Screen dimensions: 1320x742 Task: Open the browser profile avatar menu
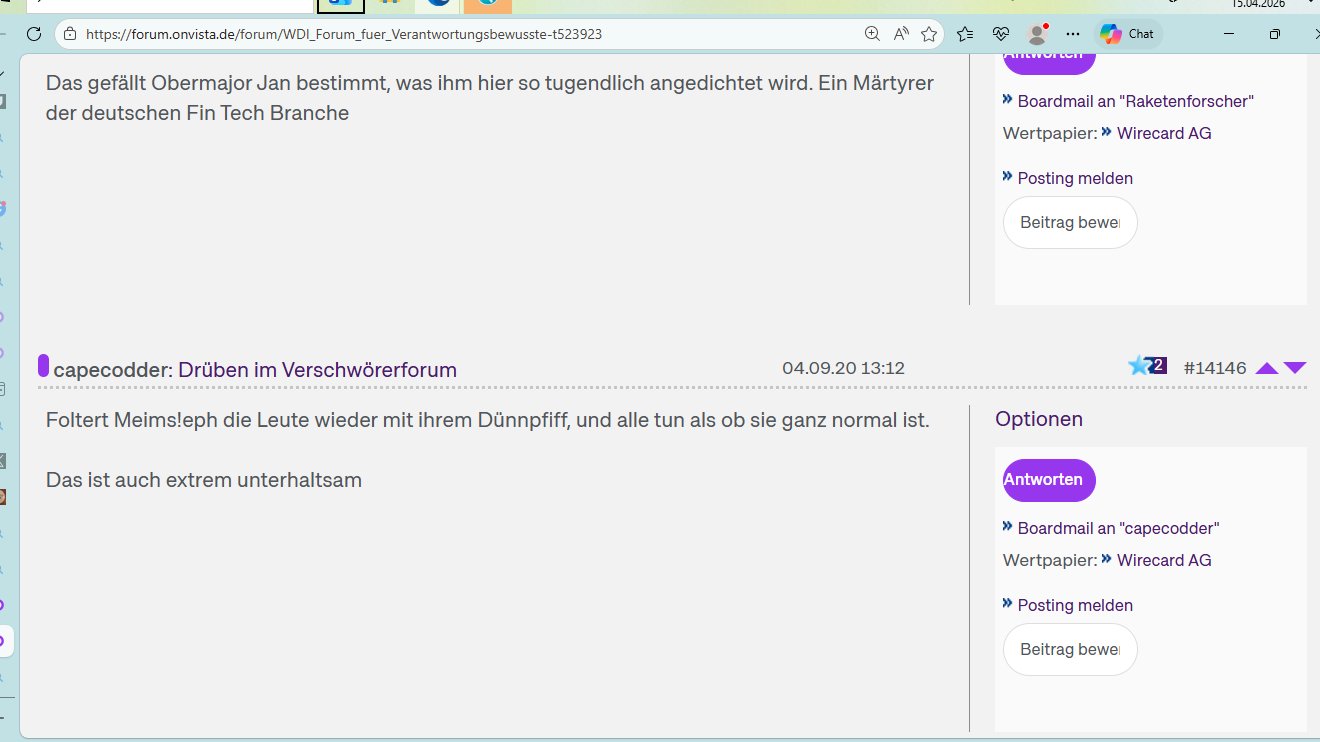pyautogui.click(x=1037, y=33)
